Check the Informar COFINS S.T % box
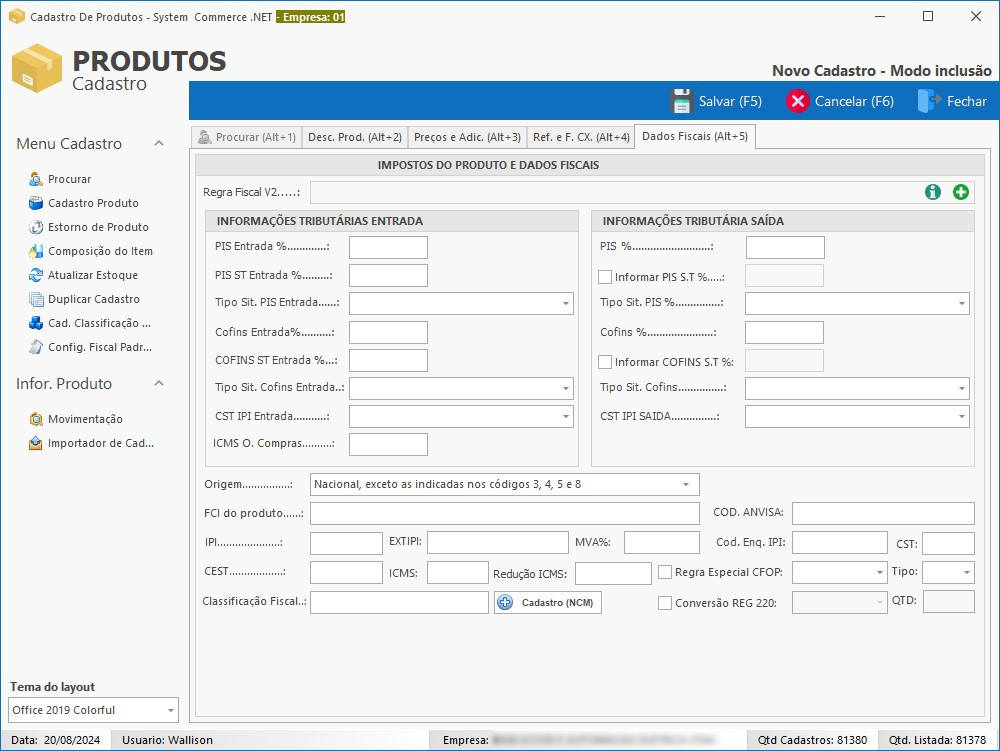The width and height of the screenshot is (1000, 751). (605, 362)
